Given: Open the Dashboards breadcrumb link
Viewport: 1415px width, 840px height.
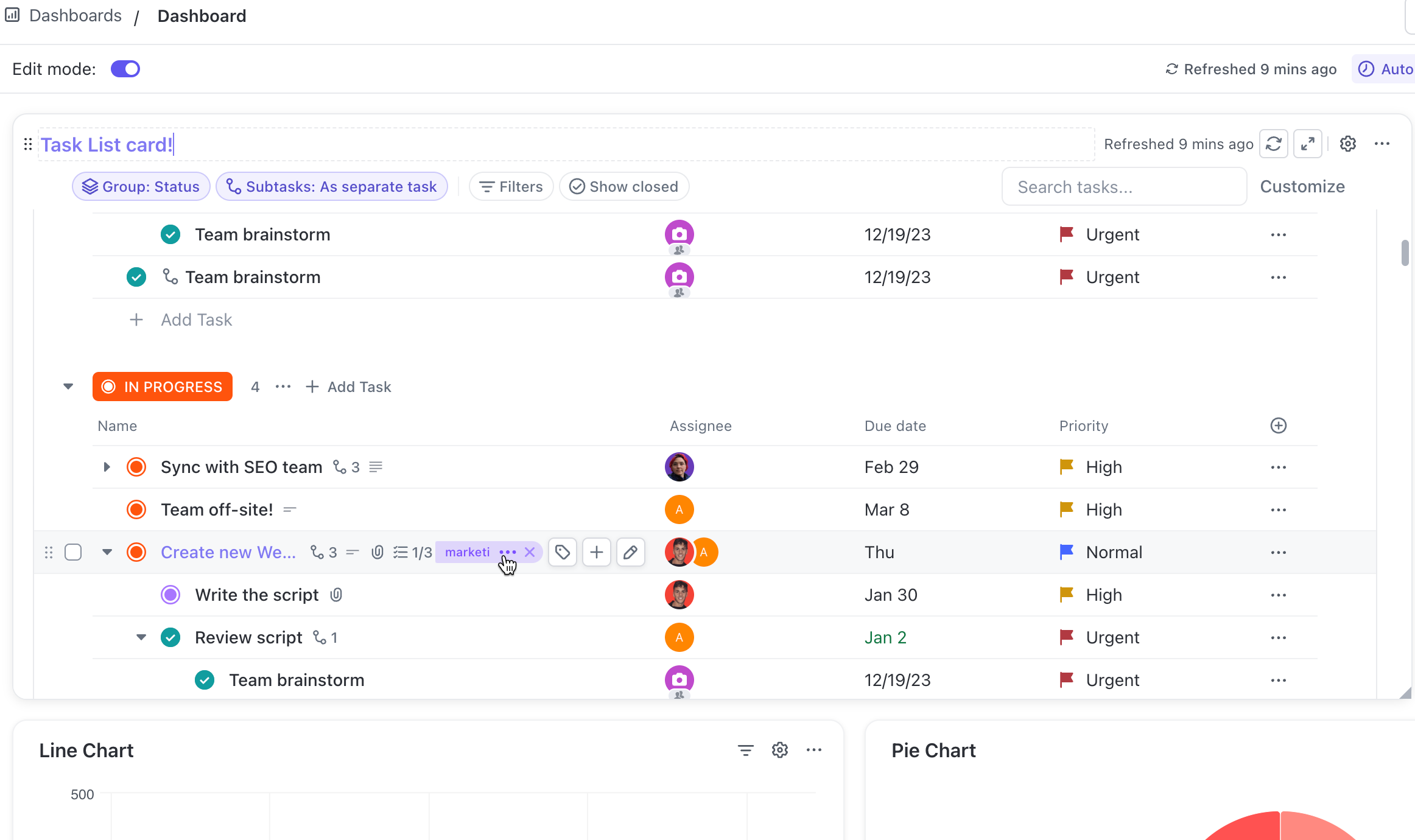Looking at the screenshot, I should [75, 16].
